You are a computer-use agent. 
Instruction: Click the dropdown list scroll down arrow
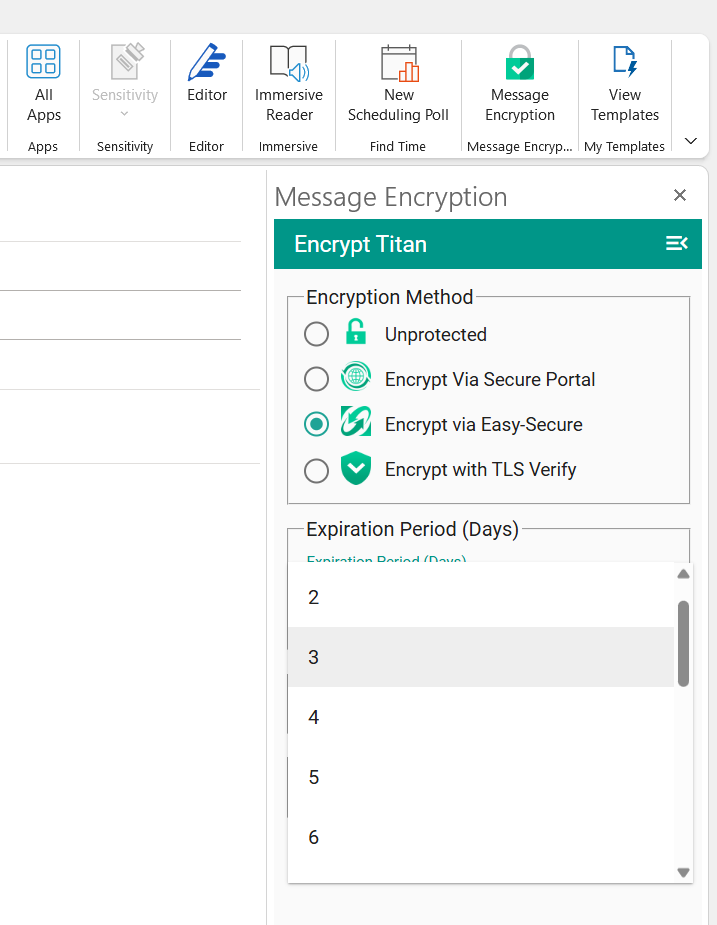pos(683,872)
